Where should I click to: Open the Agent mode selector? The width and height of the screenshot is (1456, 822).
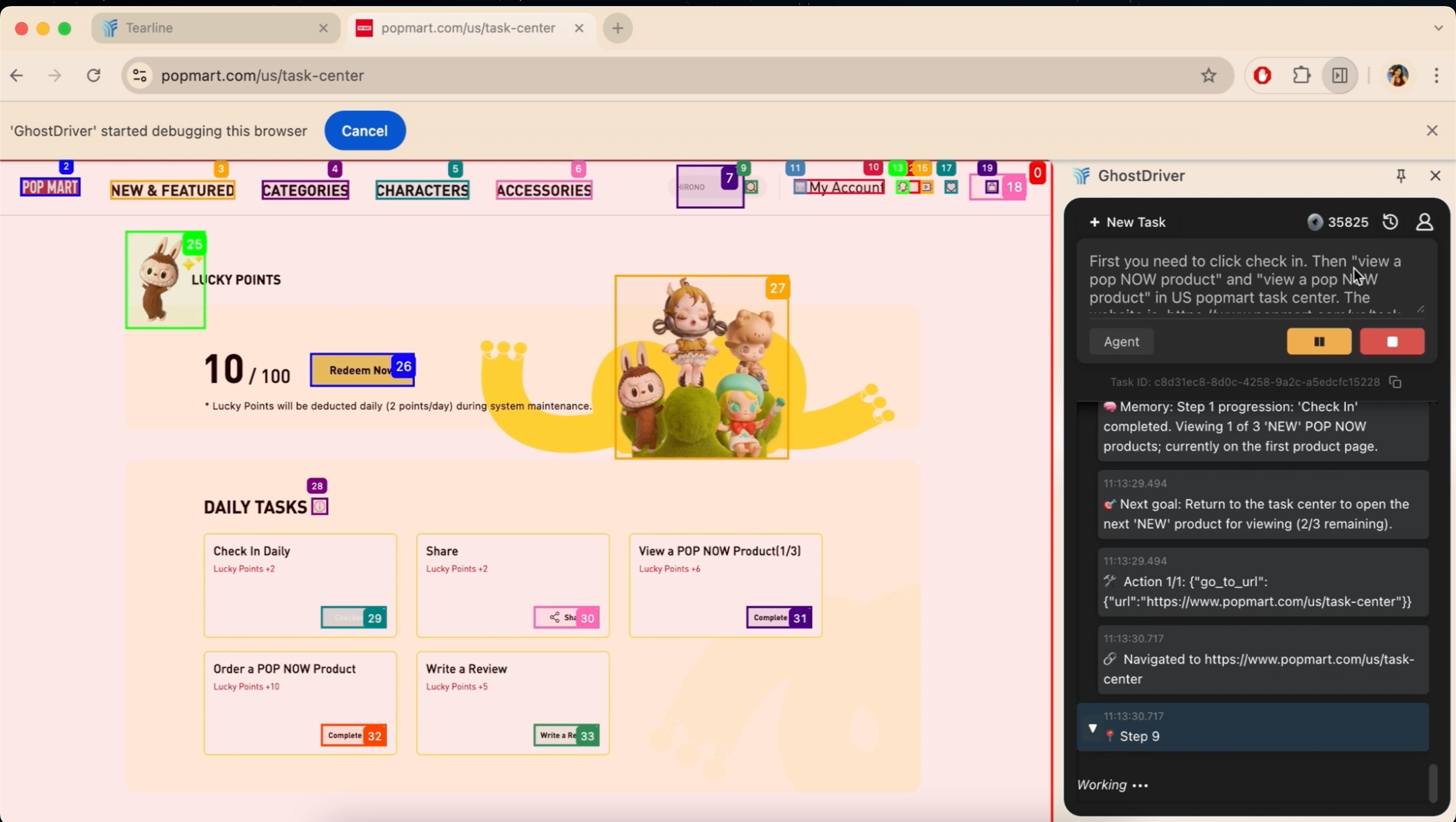[1121, 341]
